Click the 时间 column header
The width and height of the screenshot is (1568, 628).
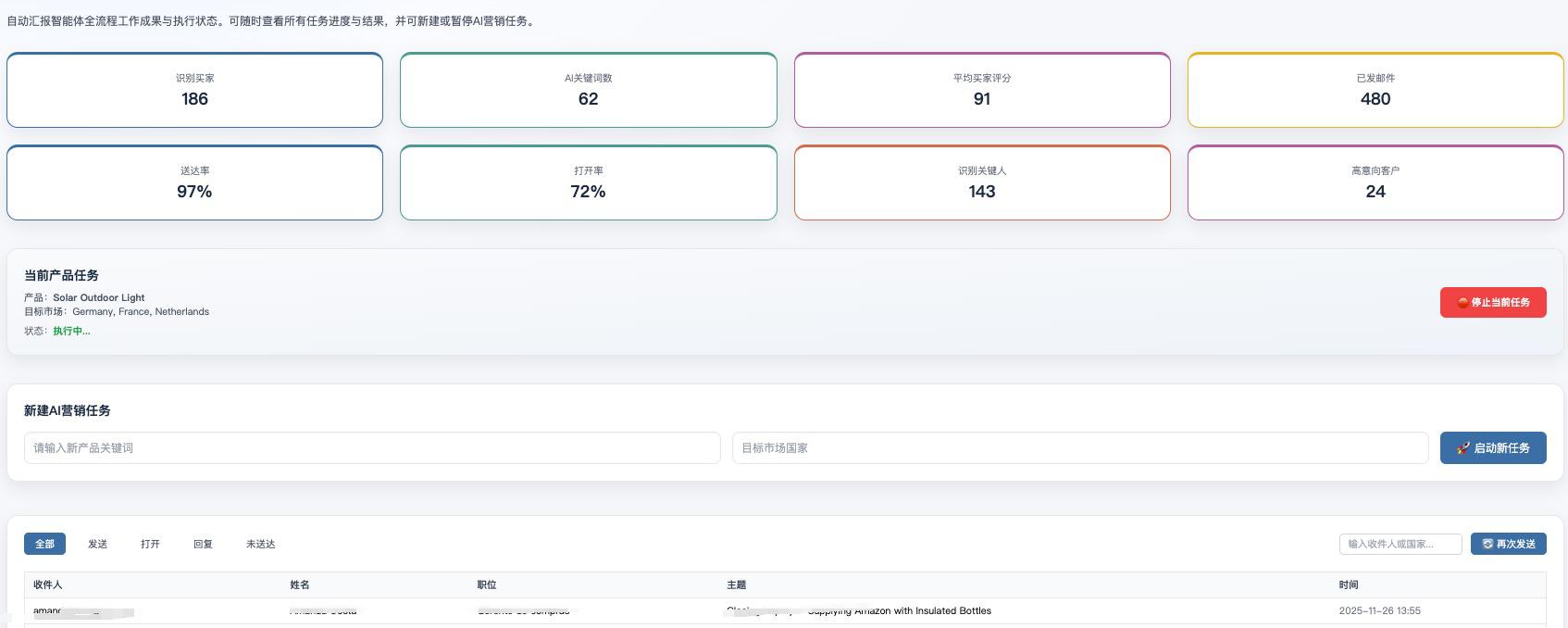point(1349,585)
